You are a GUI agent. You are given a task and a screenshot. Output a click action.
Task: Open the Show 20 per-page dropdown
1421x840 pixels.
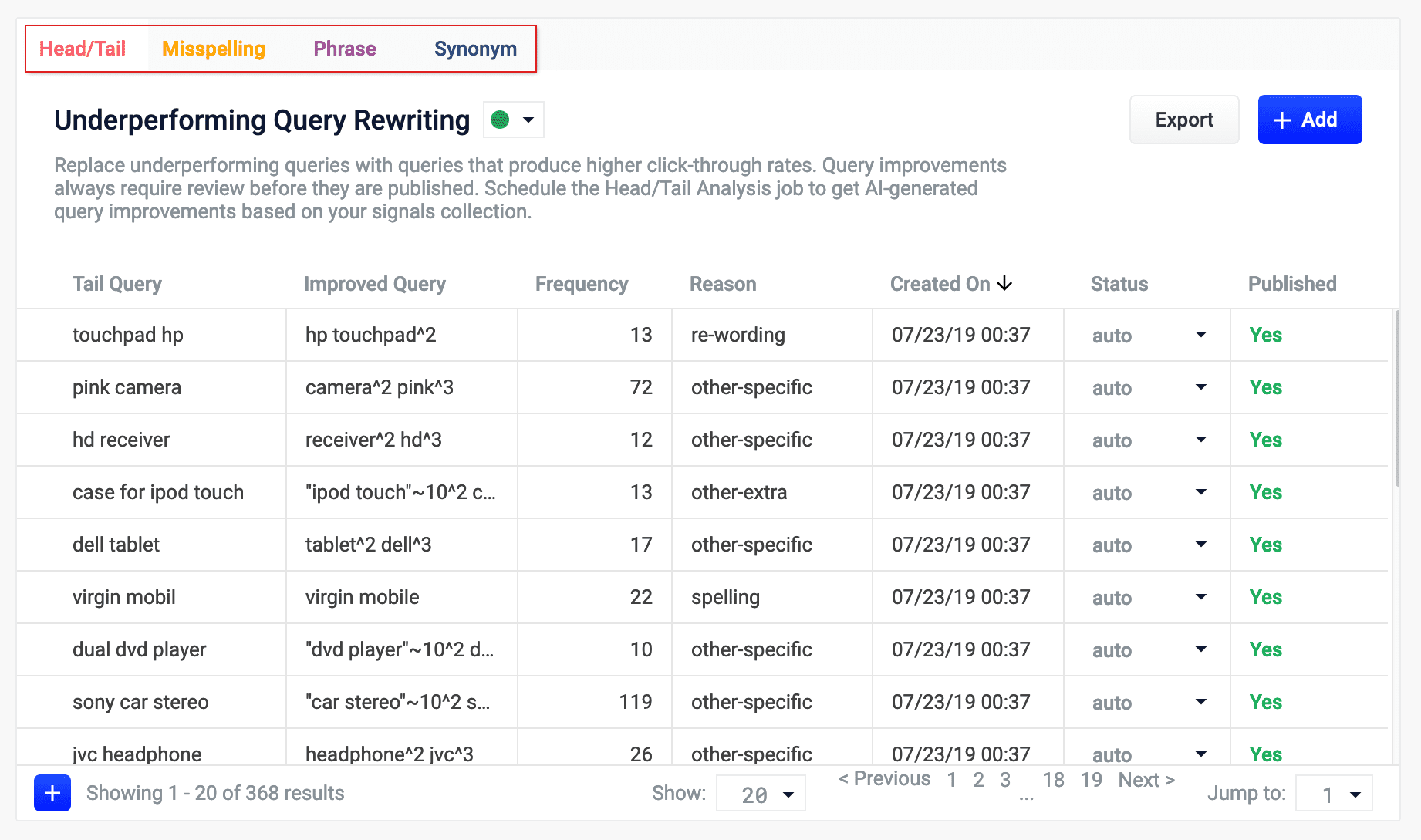(x=761, y=794)
